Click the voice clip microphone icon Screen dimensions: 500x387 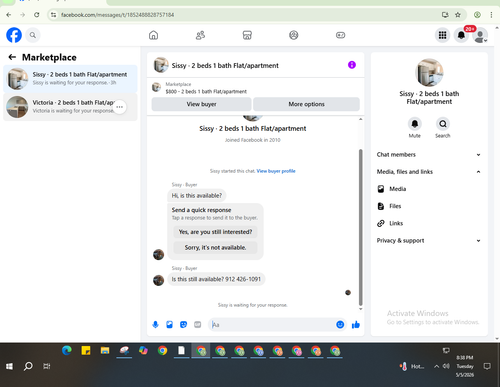click(155, 325)
